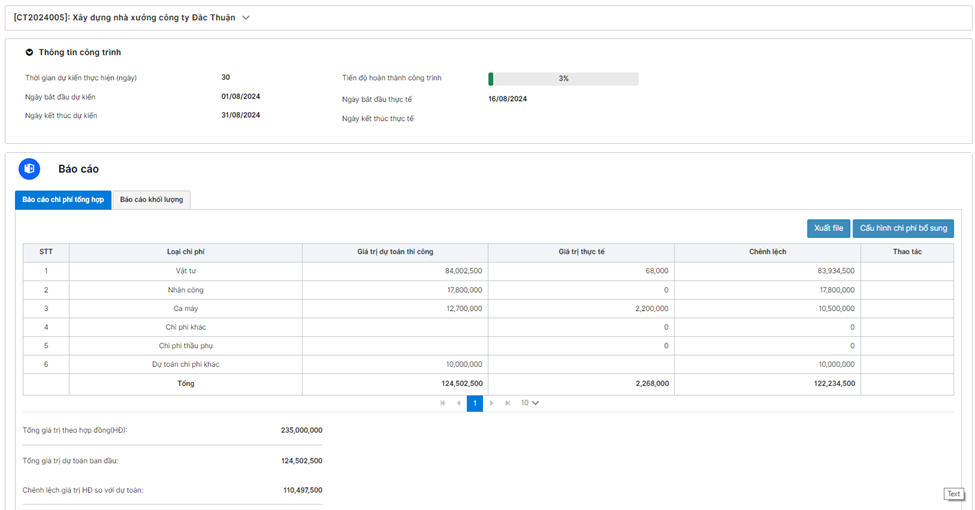The image size is (975, 510).
Task: Click the 10,500,000 difference value
Action: [836, 308]
